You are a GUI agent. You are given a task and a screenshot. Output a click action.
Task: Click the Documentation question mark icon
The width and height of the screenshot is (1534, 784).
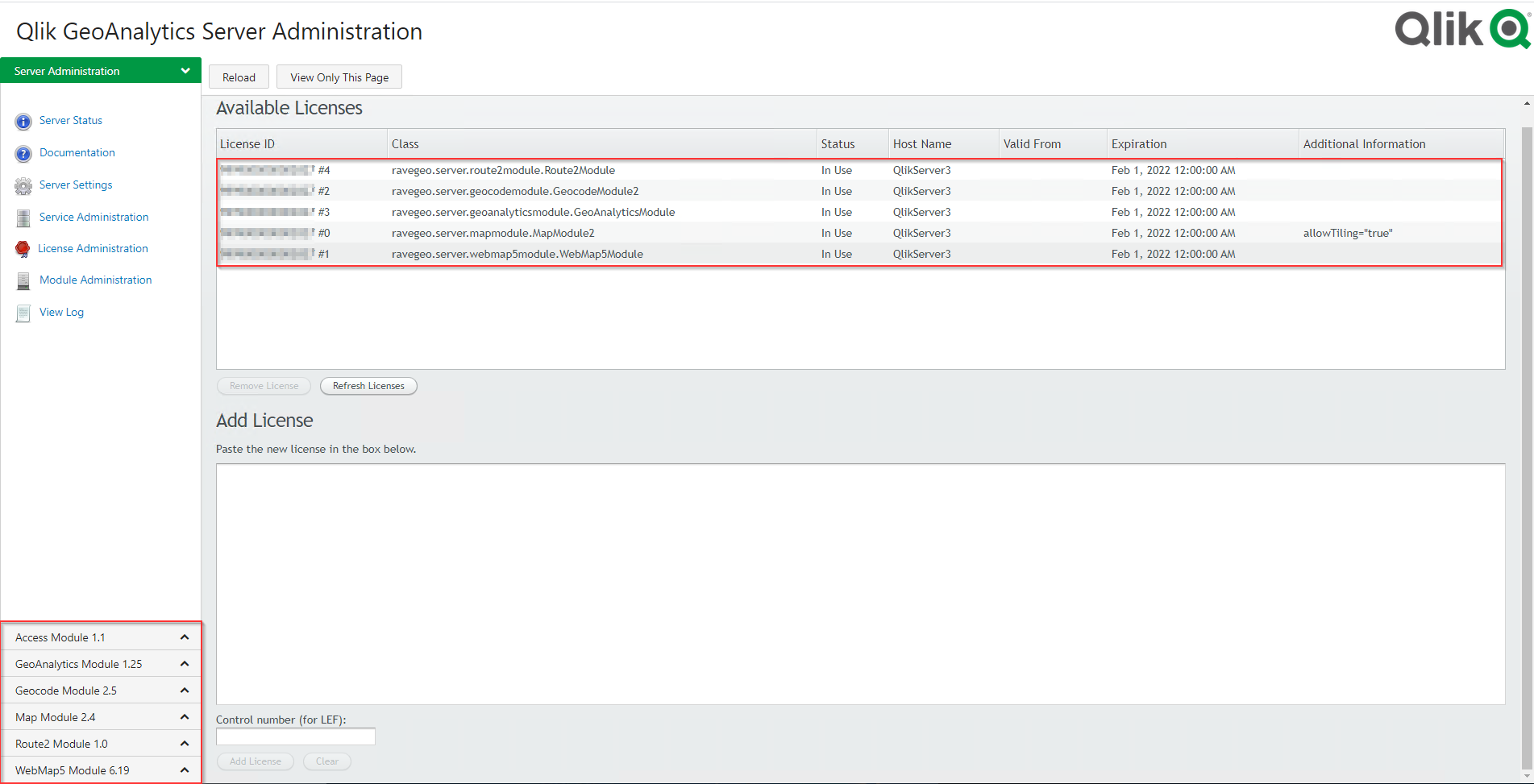23,153
